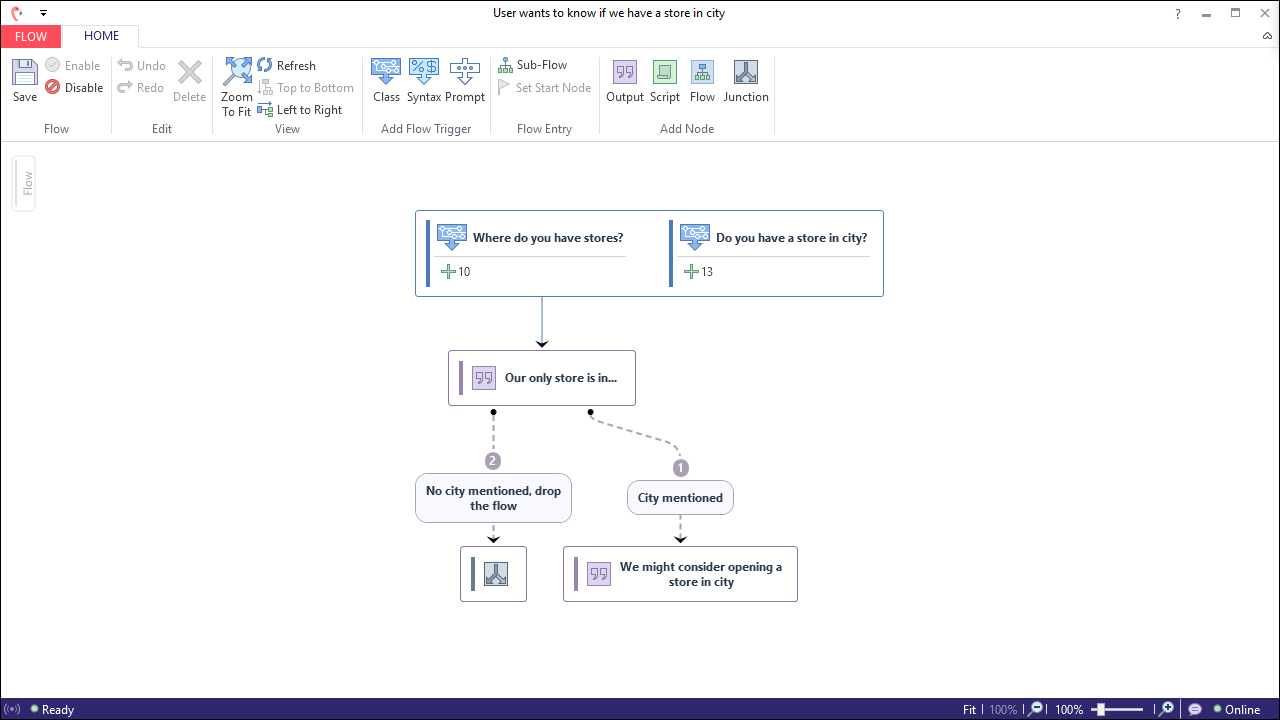Collapse the ribbon with the chevron
The image size is (1280, 720).
click(1267, 36)
